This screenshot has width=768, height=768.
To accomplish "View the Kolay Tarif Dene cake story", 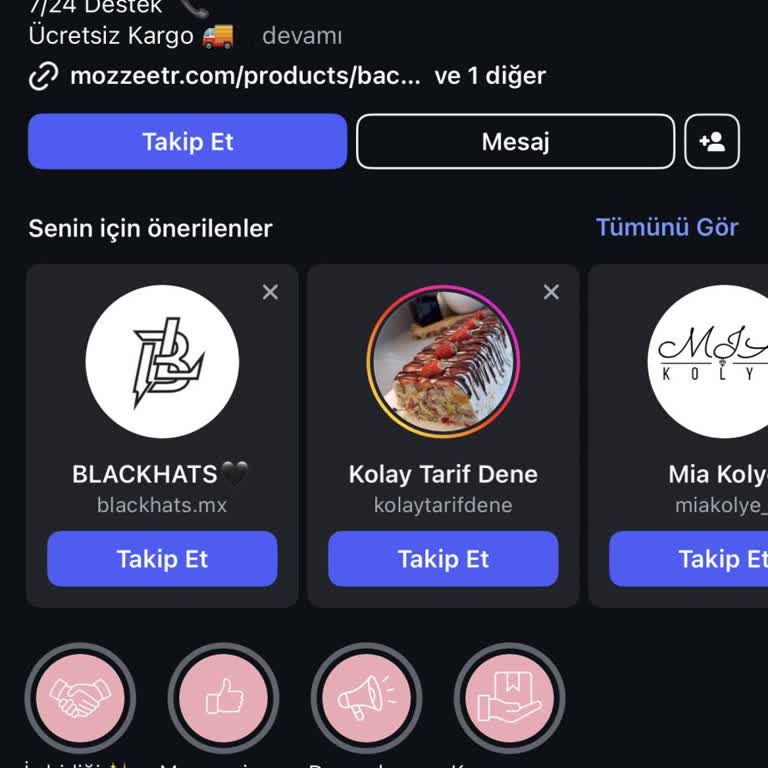I will pos(443,362).
